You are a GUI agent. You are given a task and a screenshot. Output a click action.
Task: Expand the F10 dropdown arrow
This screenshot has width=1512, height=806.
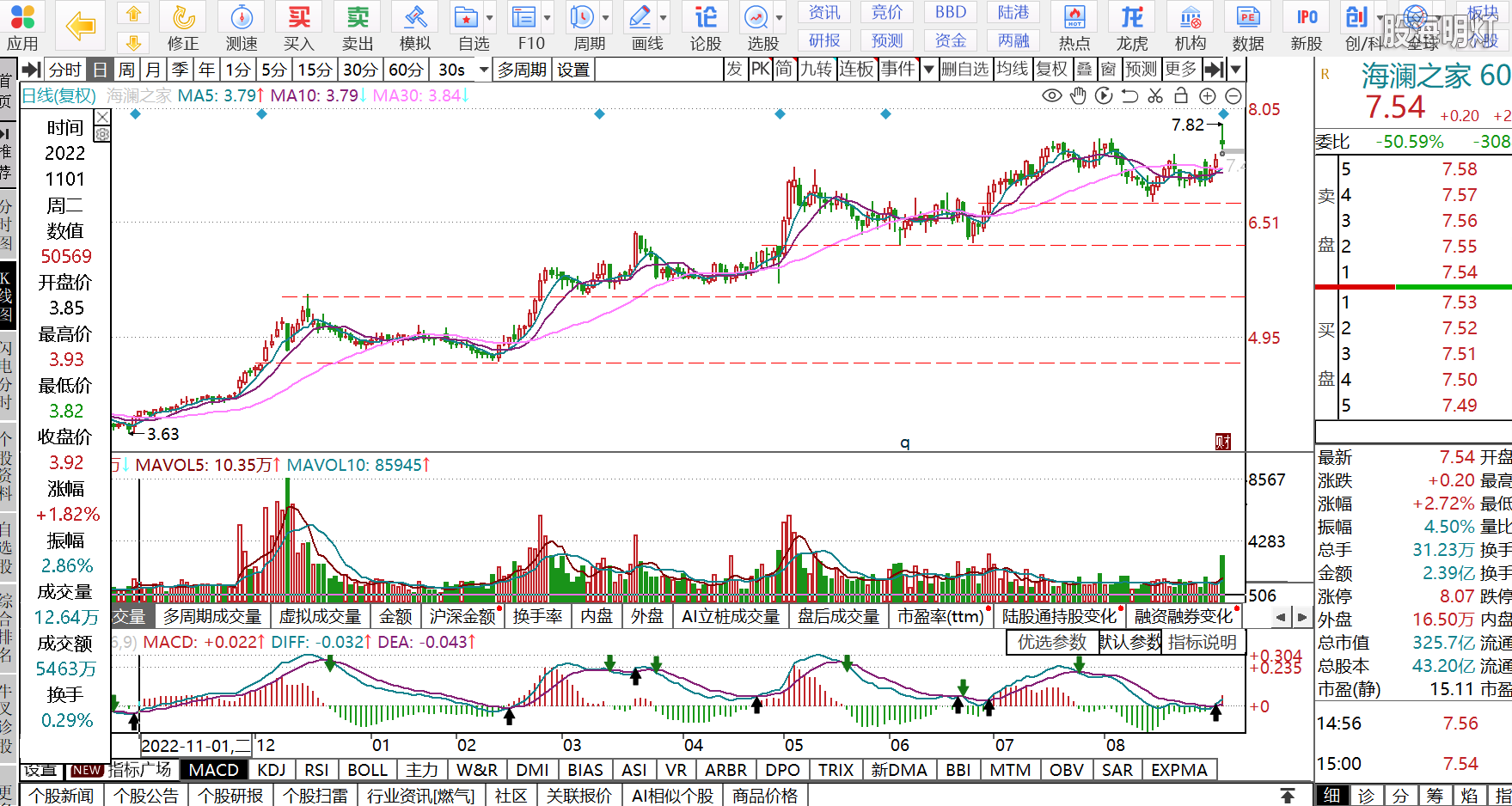(548, 17)
